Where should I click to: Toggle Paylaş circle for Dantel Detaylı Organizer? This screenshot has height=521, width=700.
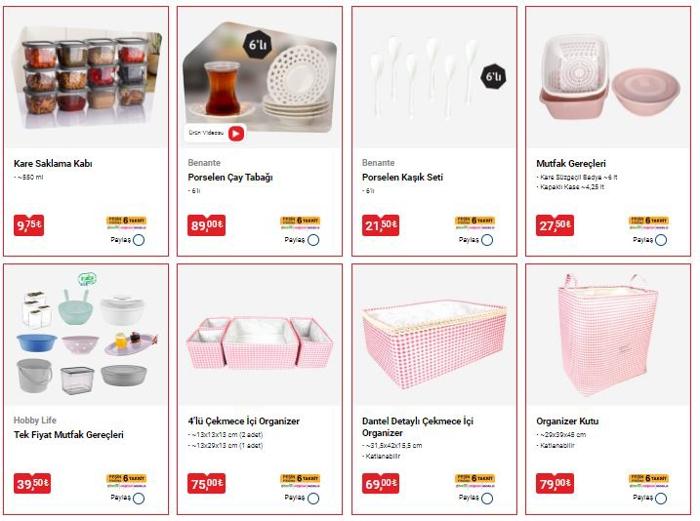point(487,498)
